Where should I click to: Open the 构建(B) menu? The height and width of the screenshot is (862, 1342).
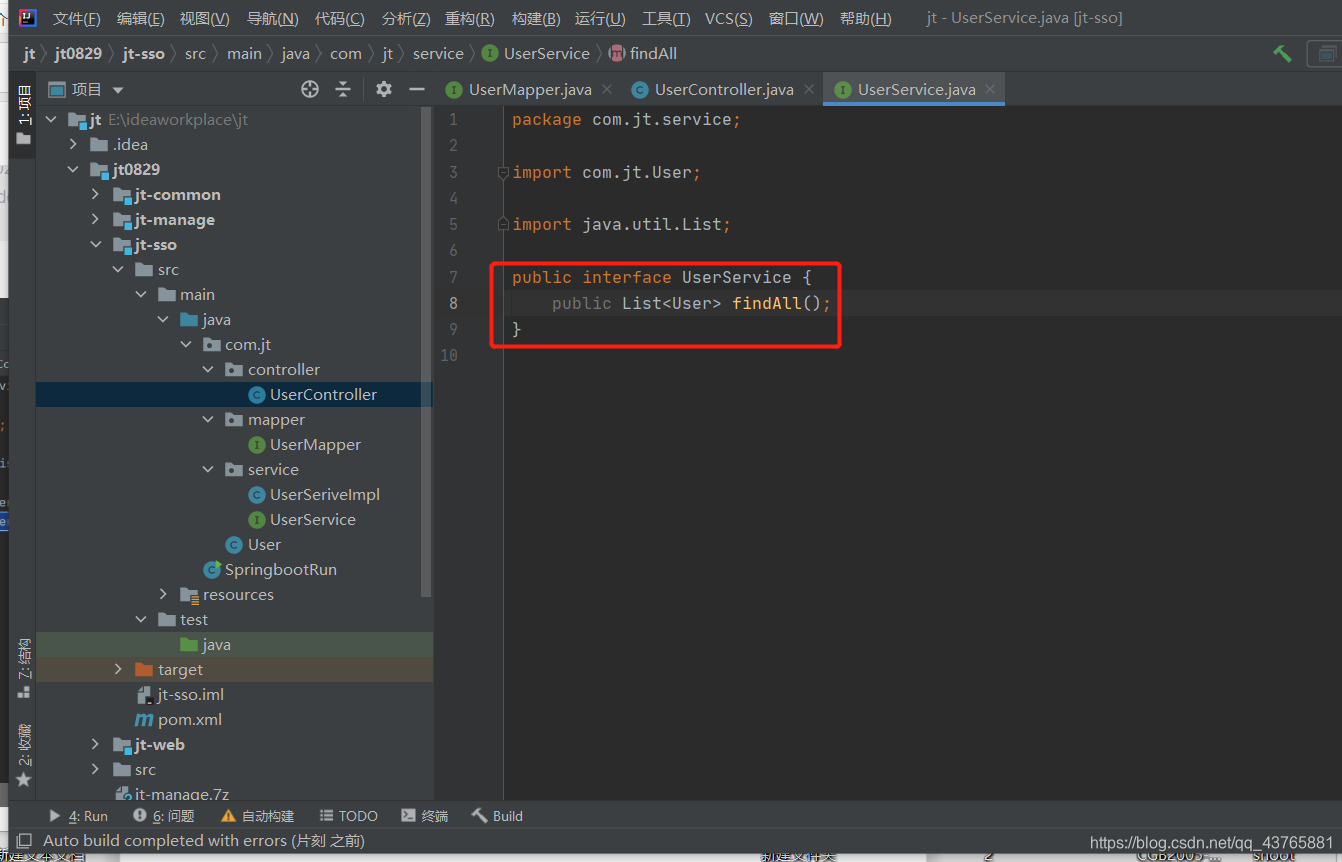535,18
